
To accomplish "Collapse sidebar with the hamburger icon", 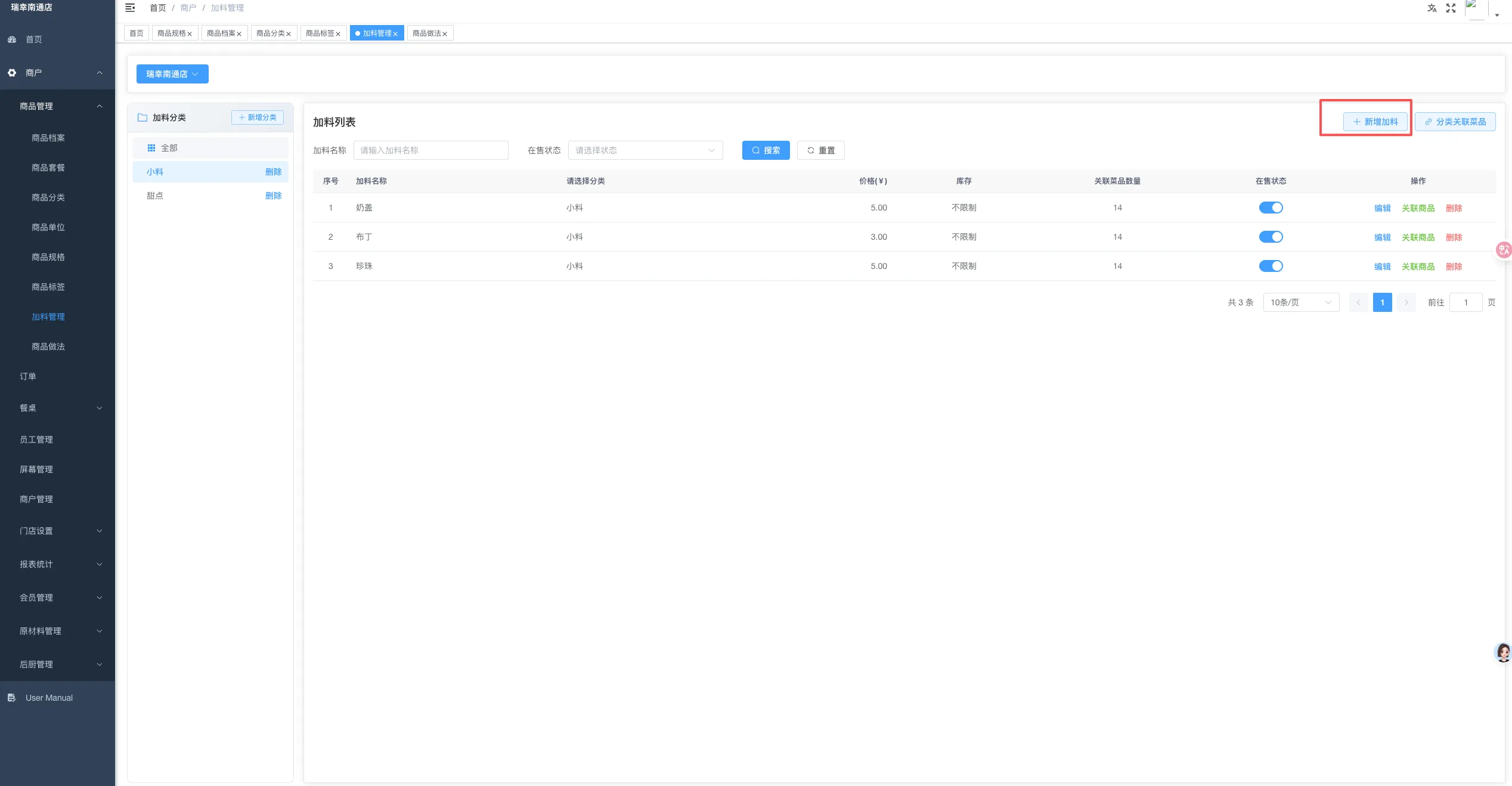I will coord(130,8).
